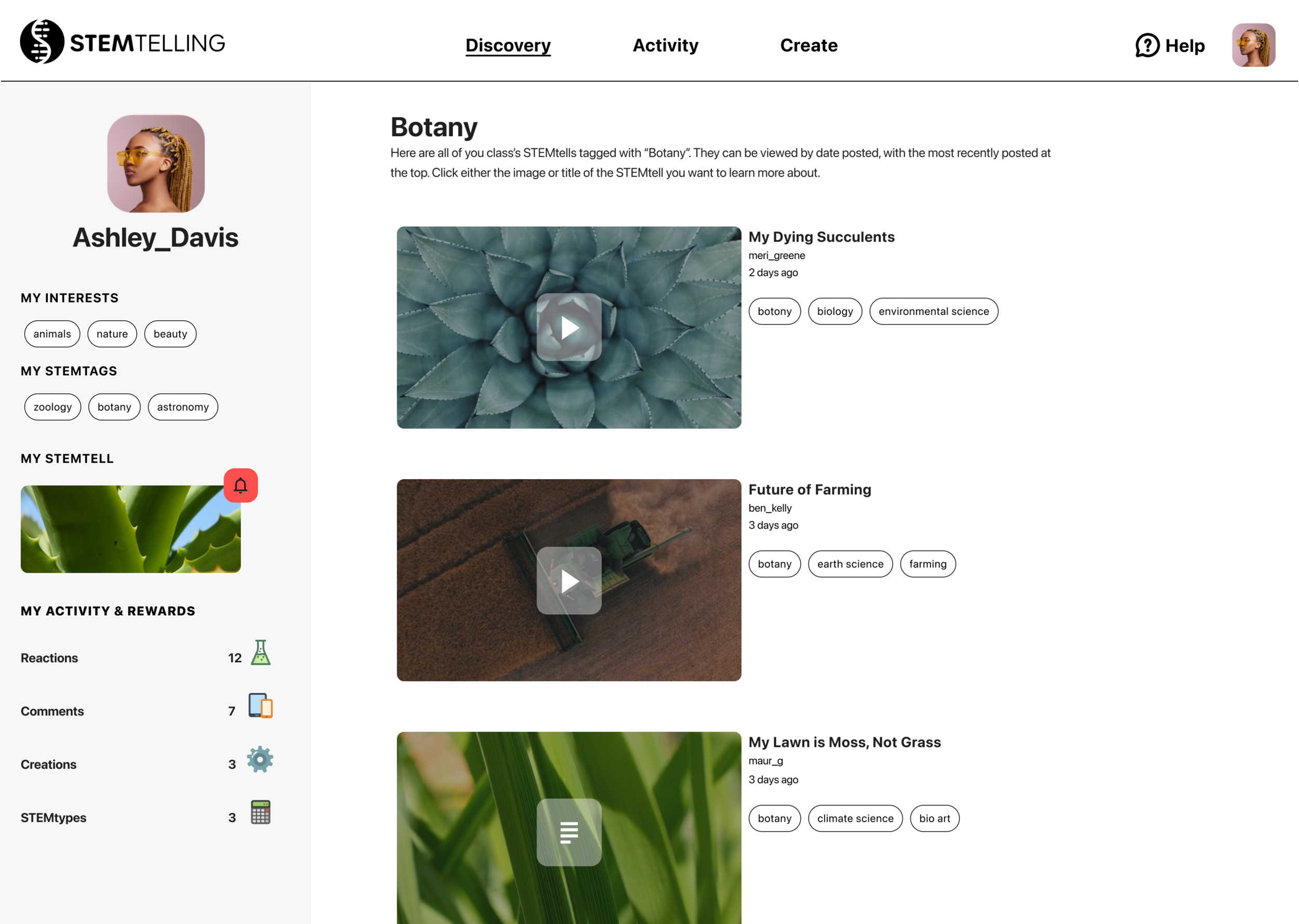Switch to the Activity tab
1299x924 pixels.
(x=665, y=45)
